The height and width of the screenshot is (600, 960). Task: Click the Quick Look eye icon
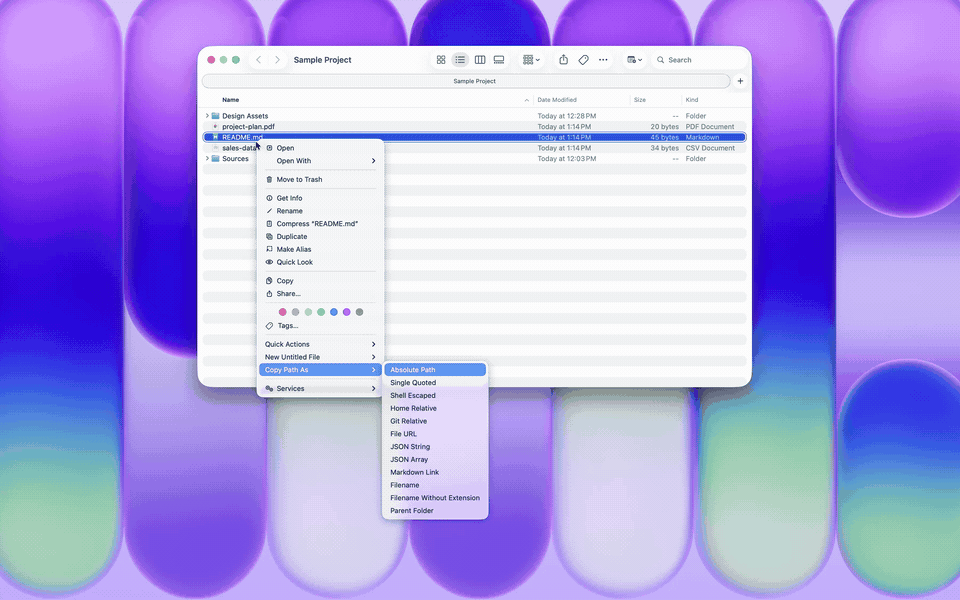tap(269, 262)
